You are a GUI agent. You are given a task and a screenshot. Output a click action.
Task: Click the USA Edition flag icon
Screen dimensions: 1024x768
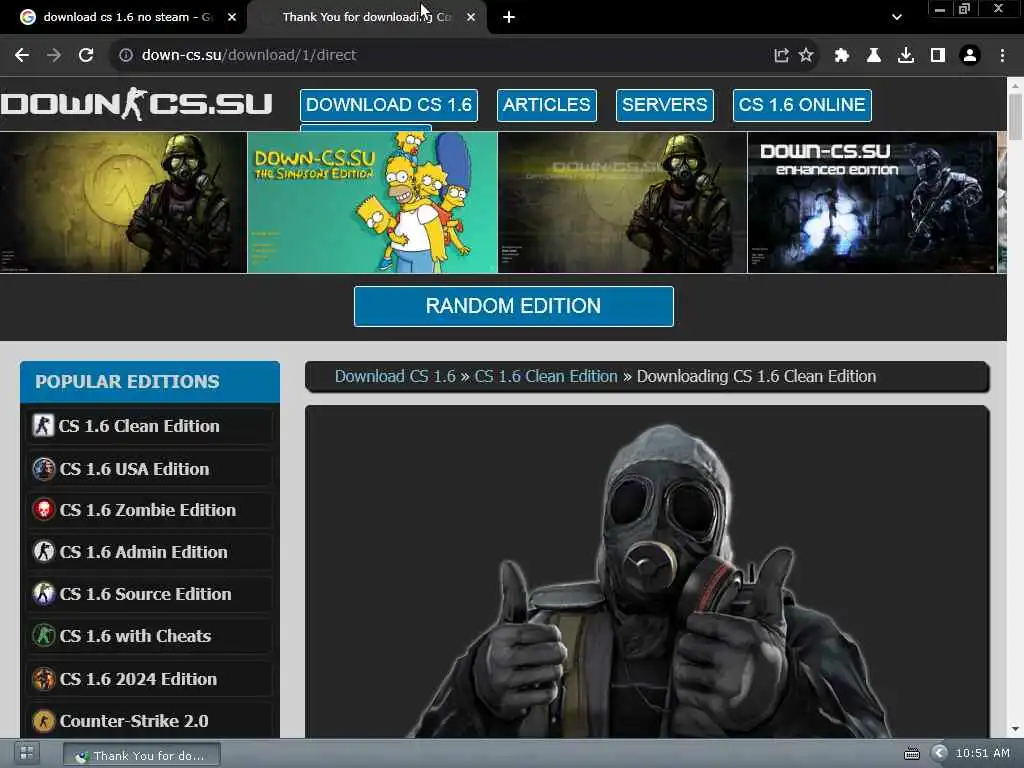(44, 469)
